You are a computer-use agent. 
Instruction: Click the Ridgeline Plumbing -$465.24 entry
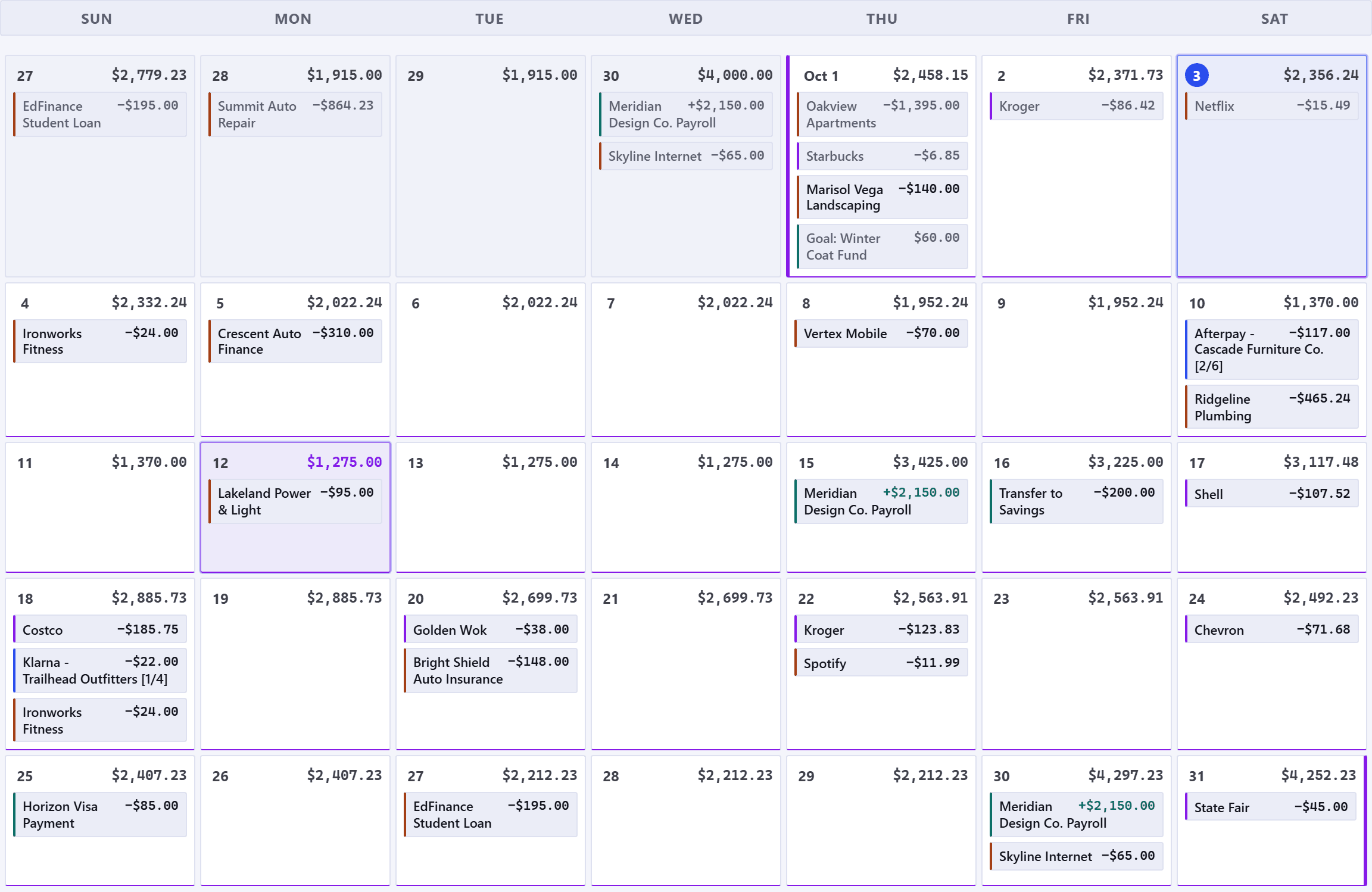[1271, 407]
